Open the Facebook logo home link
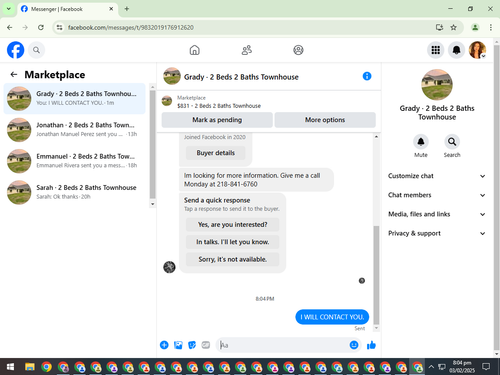500x375 pixels. coord(15,50)
